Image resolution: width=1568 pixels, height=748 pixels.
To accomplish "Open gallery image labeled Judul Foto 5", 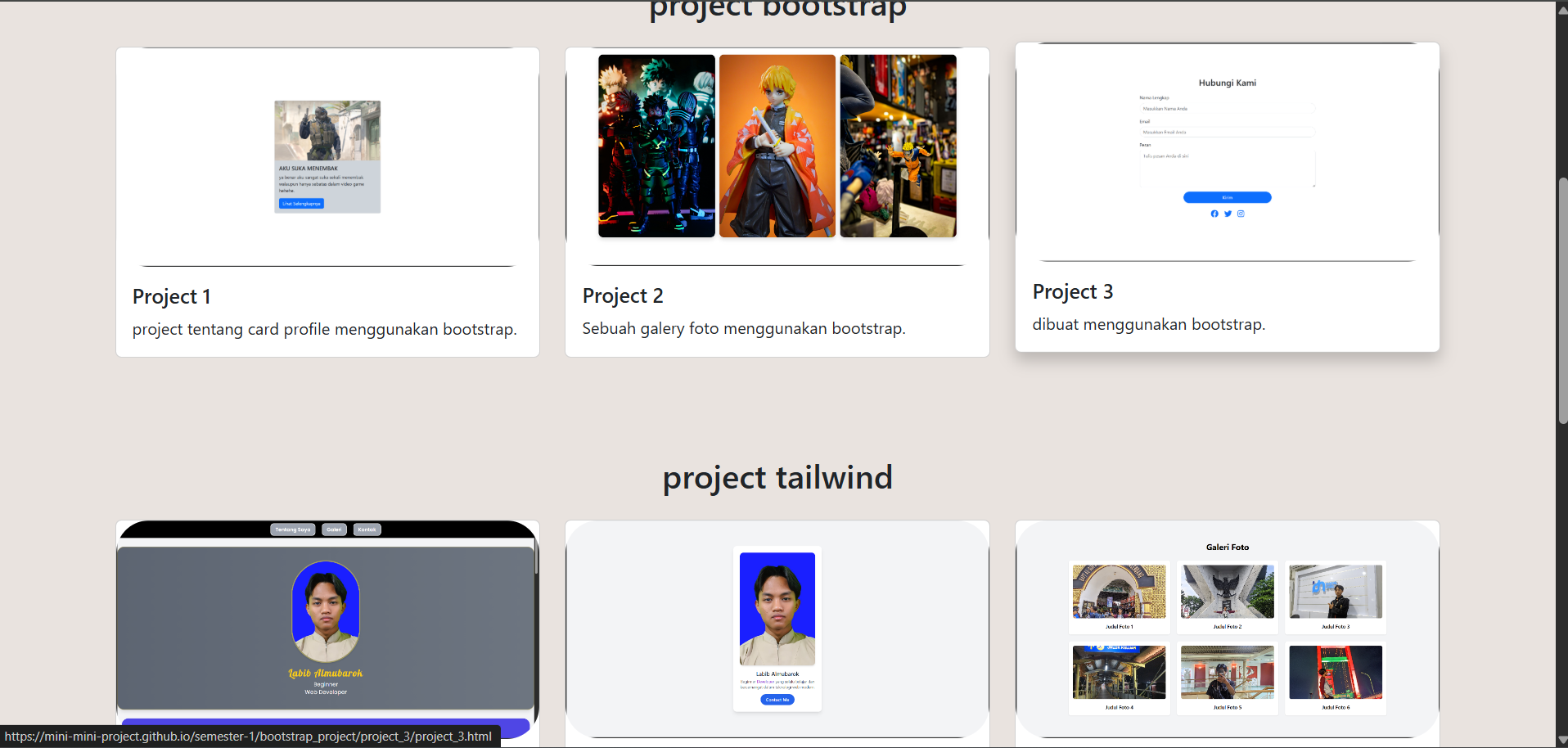I will point(1228,672).
